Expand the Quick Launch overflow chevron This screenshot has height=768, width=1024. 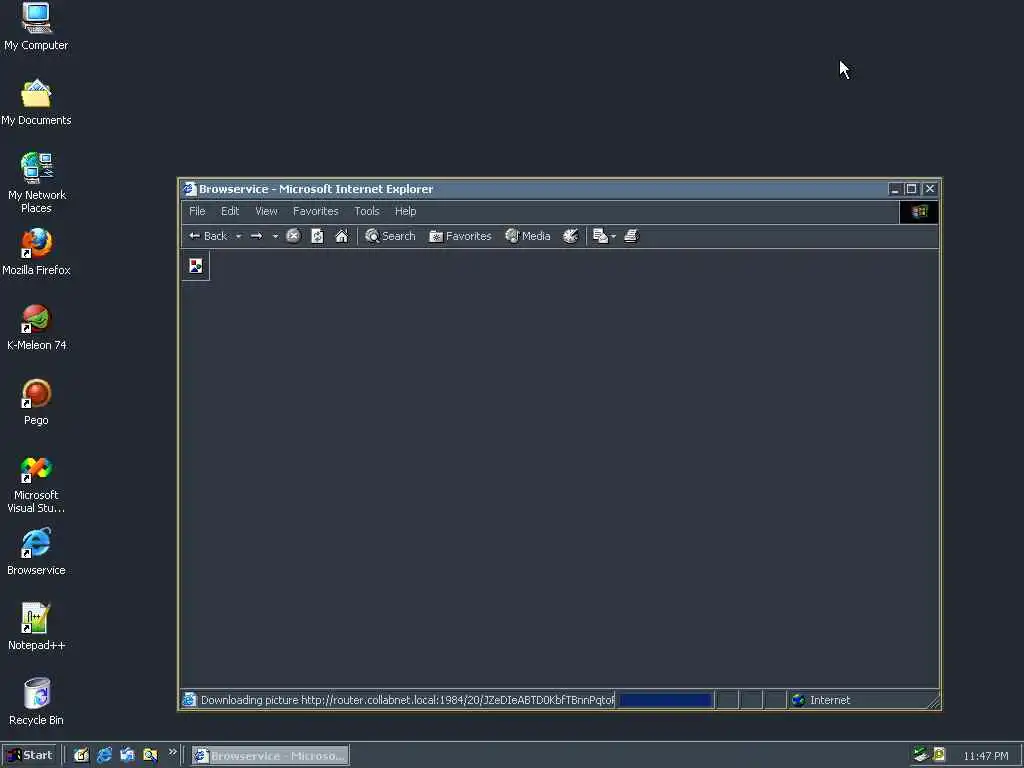click(172, 752)
